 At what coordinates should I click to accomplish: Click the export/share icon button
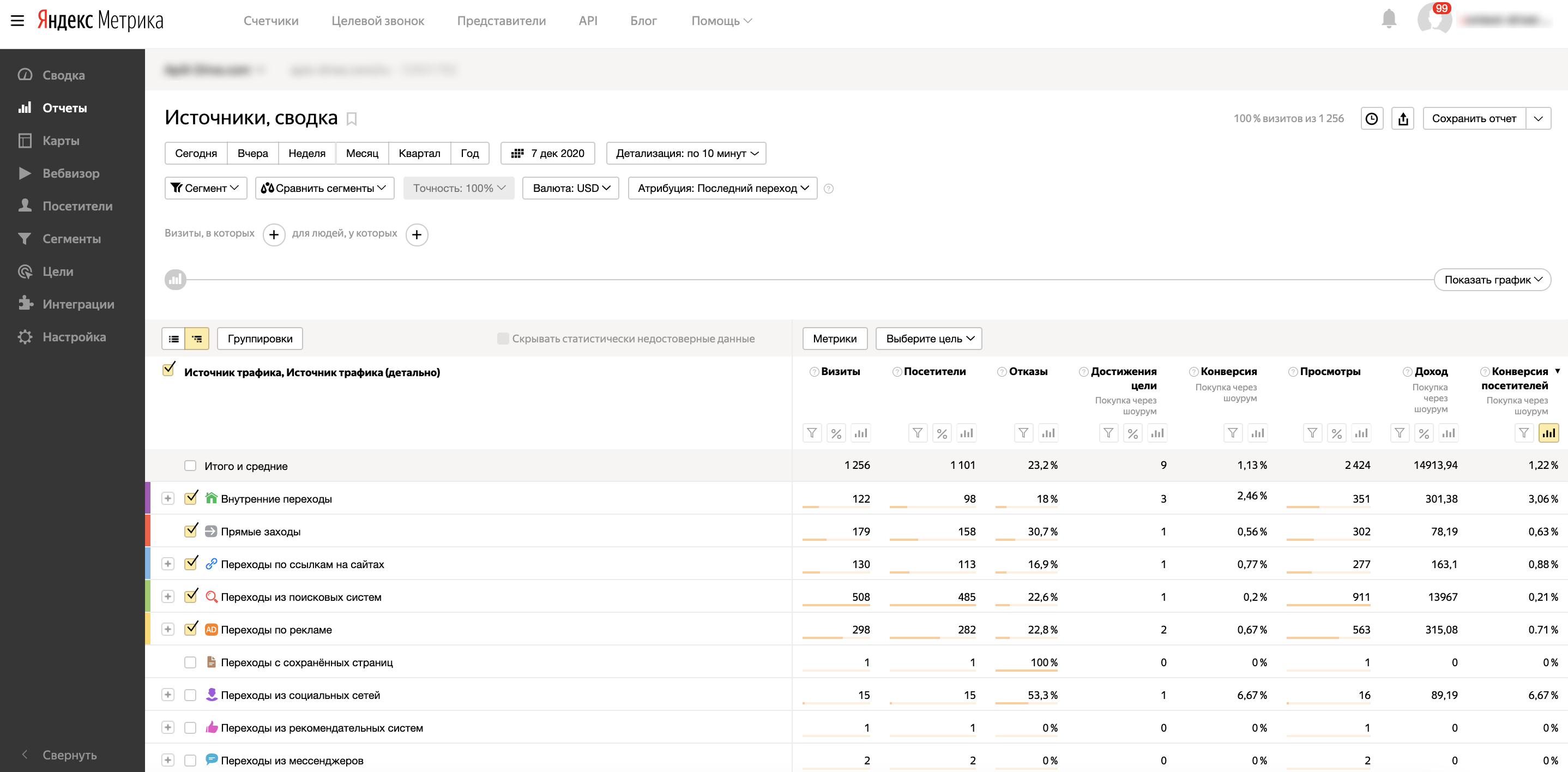(x=1403, y=119)
